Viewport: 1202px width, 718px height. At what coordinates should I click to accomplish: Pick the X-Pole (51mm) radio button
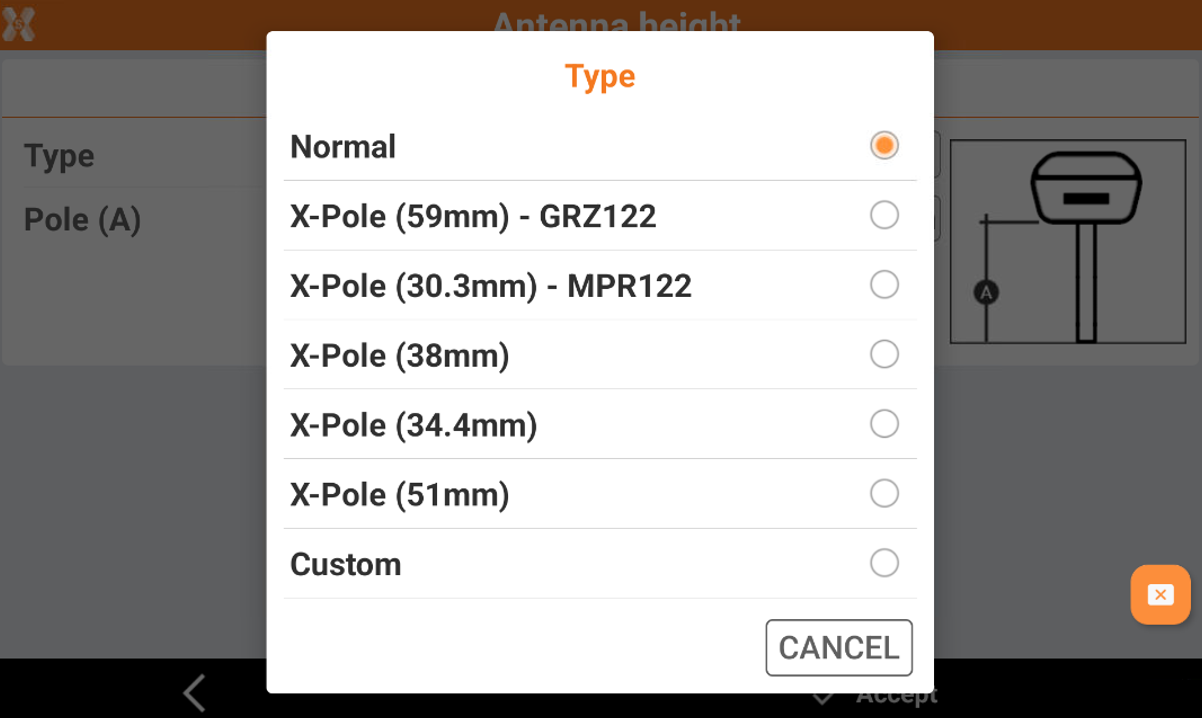pyautogui.click(x=884, y=494)
